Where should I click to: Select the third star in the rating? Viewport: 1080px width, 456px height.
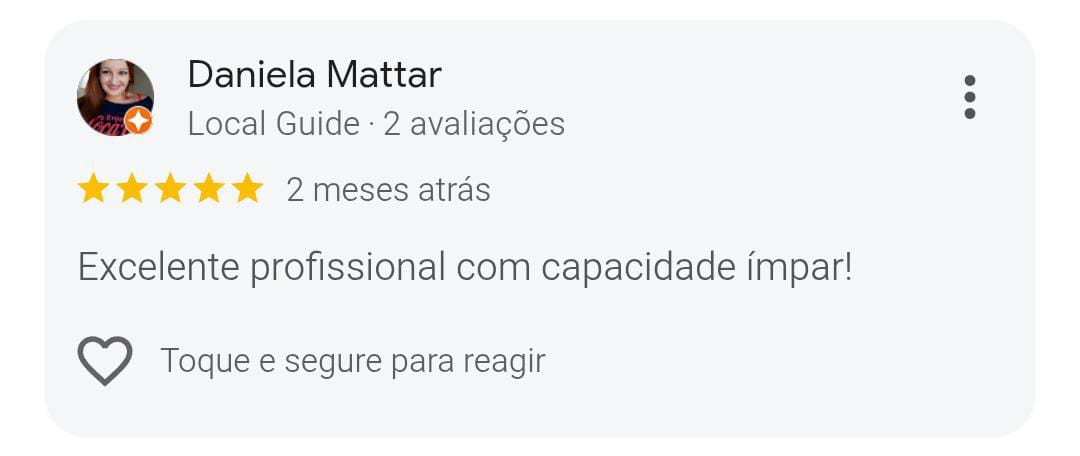click(x=170, y=188)
